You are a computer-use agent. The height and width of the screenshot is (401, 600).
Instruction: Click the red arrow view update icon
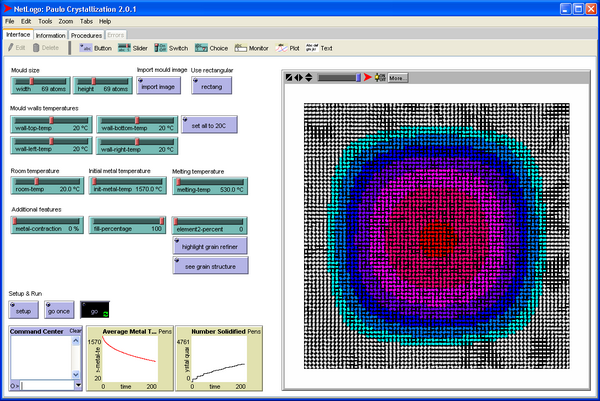(x=367, y=77)
